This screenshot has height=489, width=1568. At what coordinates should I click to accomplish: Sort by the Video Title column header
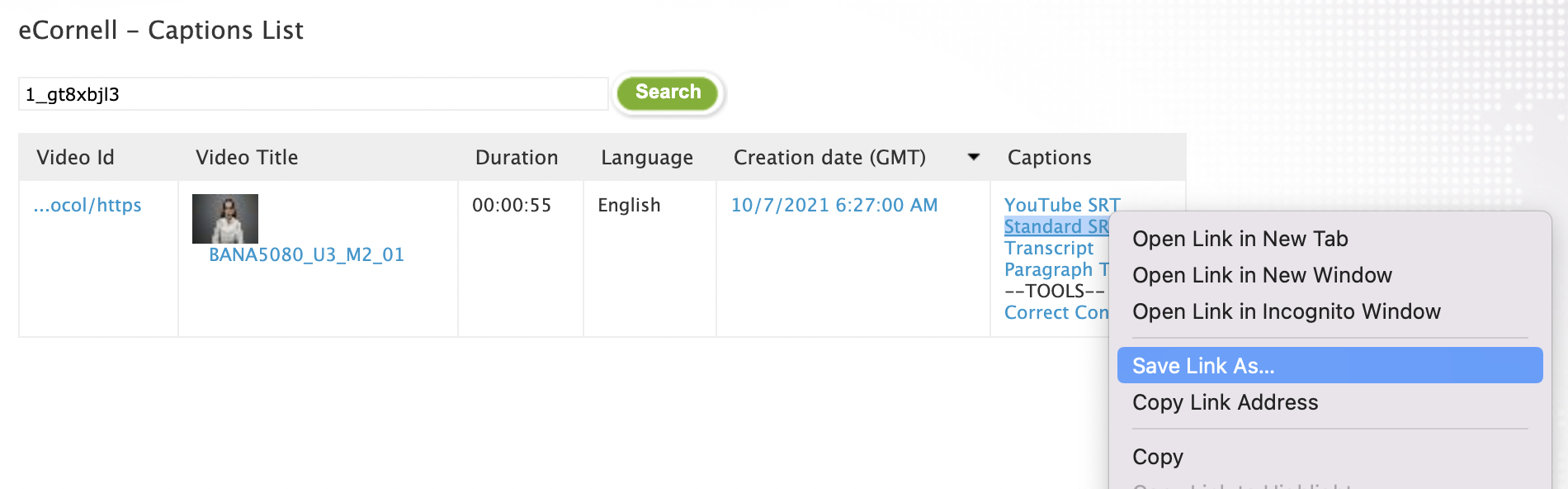coord(247,157)
